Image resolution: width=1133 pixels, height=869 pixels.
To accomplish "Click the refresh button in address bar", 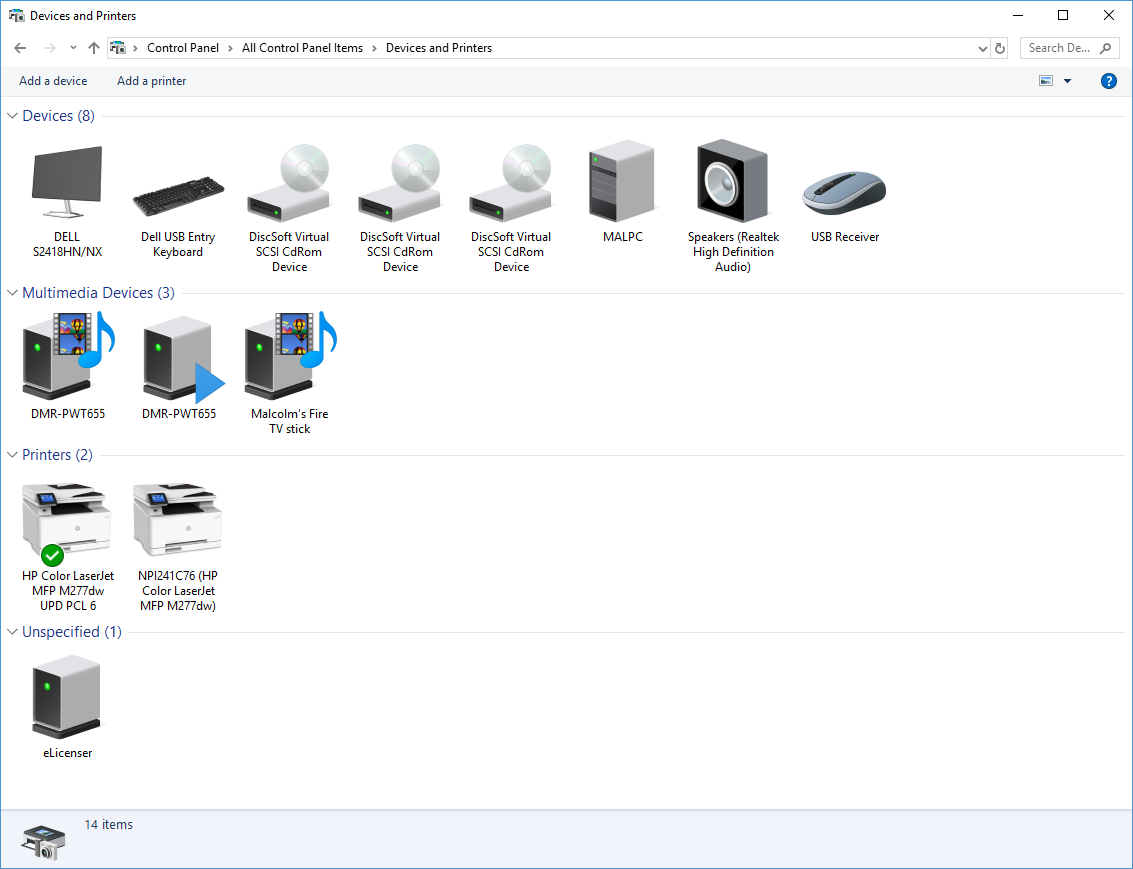I will coord(1000,48).
